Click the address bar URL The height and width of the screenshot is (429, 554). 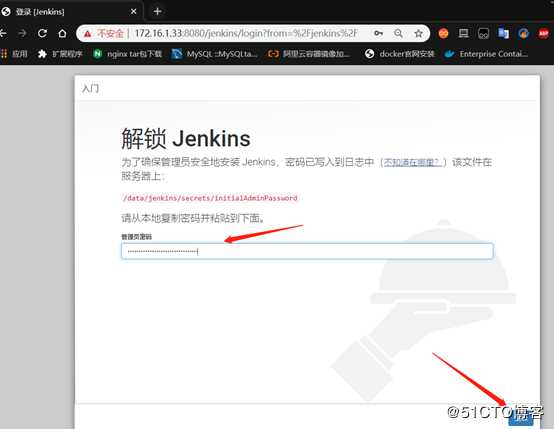[246, 33]
